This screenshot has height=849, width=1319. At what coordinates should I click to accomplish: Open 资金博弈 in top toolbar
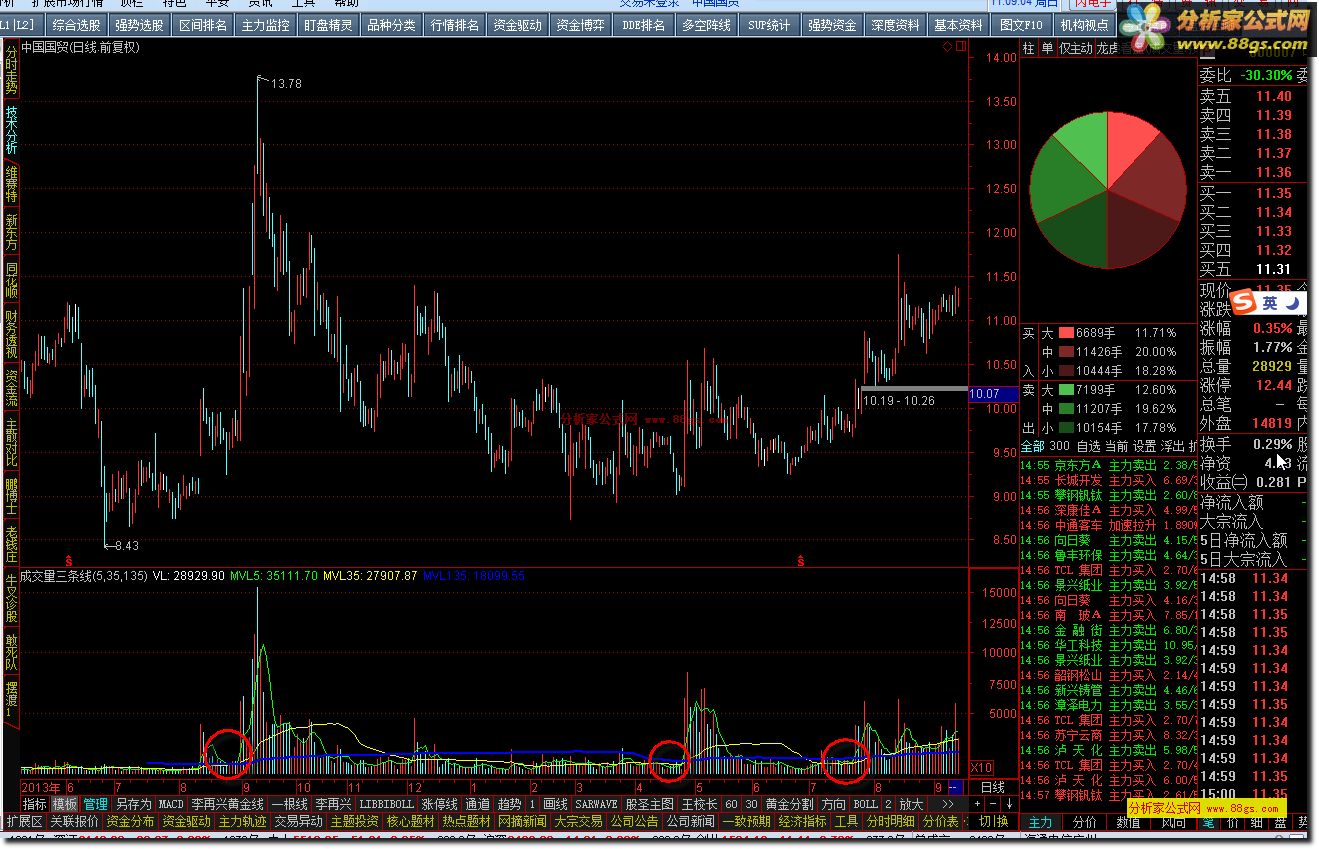click(x=580, y=25)
